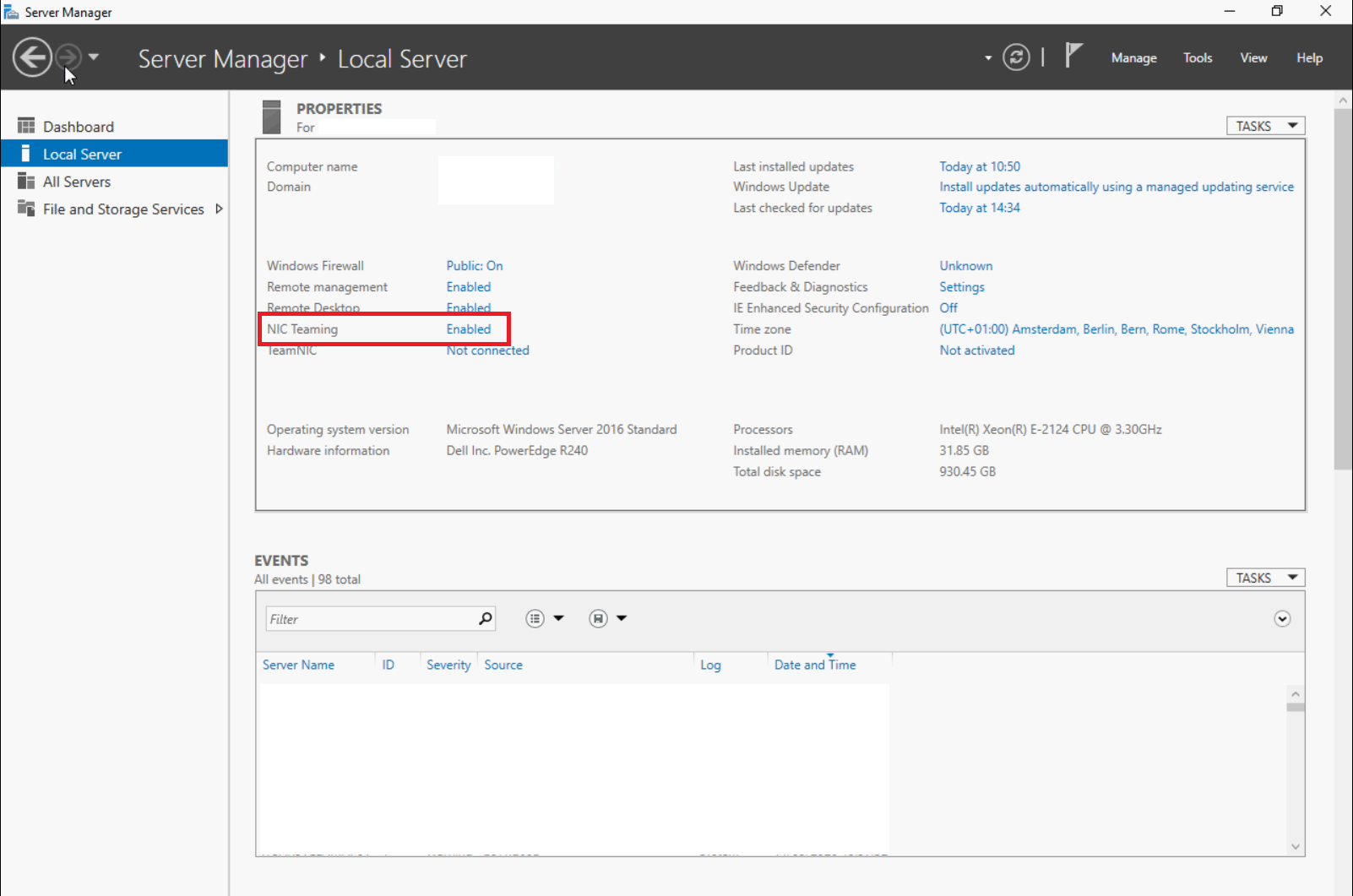Expand File and Storage Services arrow
This screenshot has height=896, width=1353.
pos(219,209)
